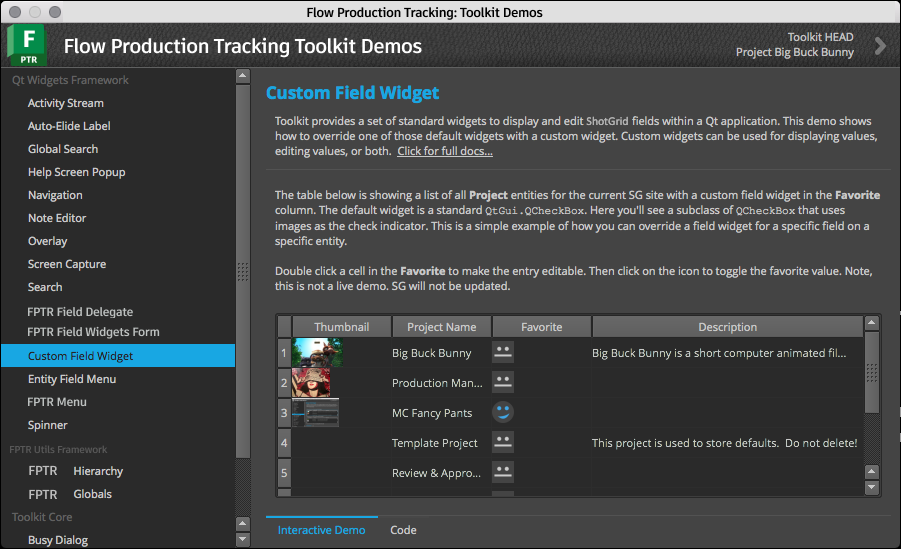Open the Entity Field Menu demo
901x549 pixels.
click(72, 379)
